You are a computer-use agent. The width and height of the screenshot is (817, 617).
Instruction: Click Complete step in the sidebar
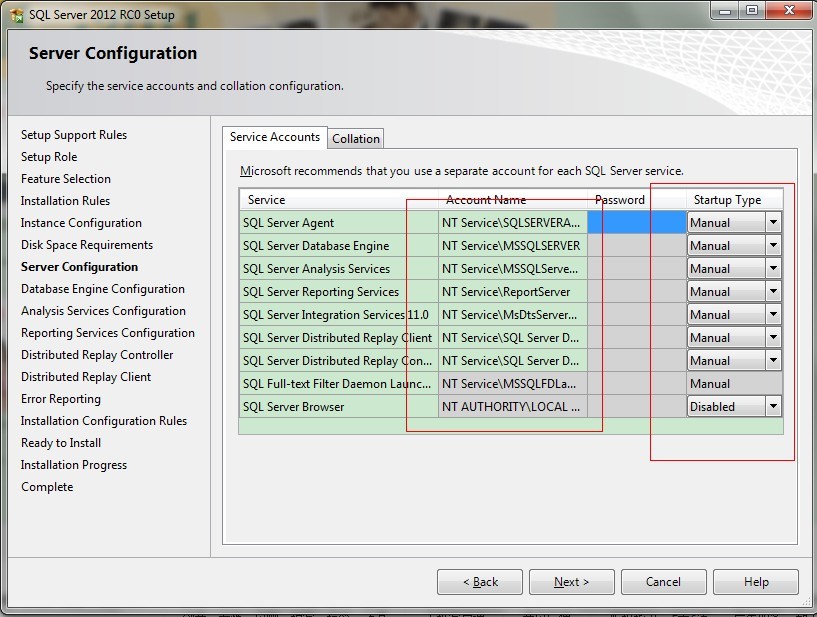[47, 487]
